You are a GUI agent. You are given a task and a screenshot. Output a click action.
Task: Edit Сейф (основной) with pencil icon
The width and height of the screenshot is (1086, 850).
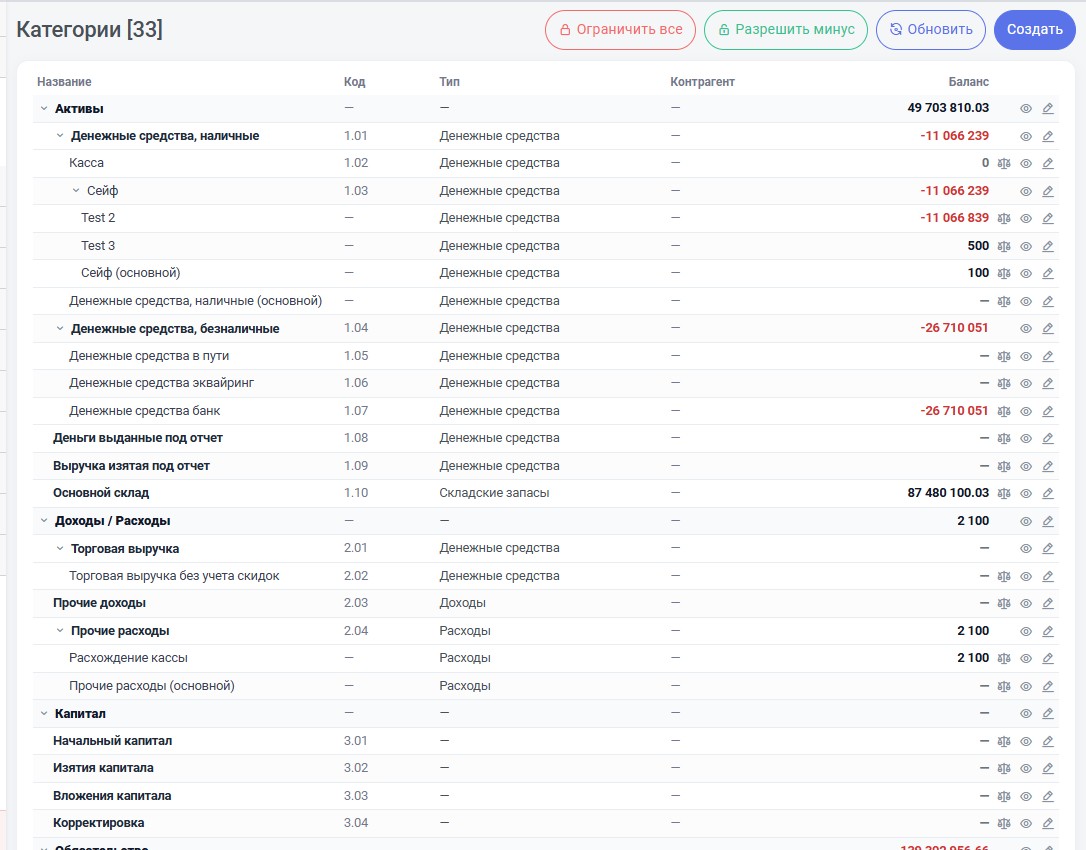(1048, 274)
